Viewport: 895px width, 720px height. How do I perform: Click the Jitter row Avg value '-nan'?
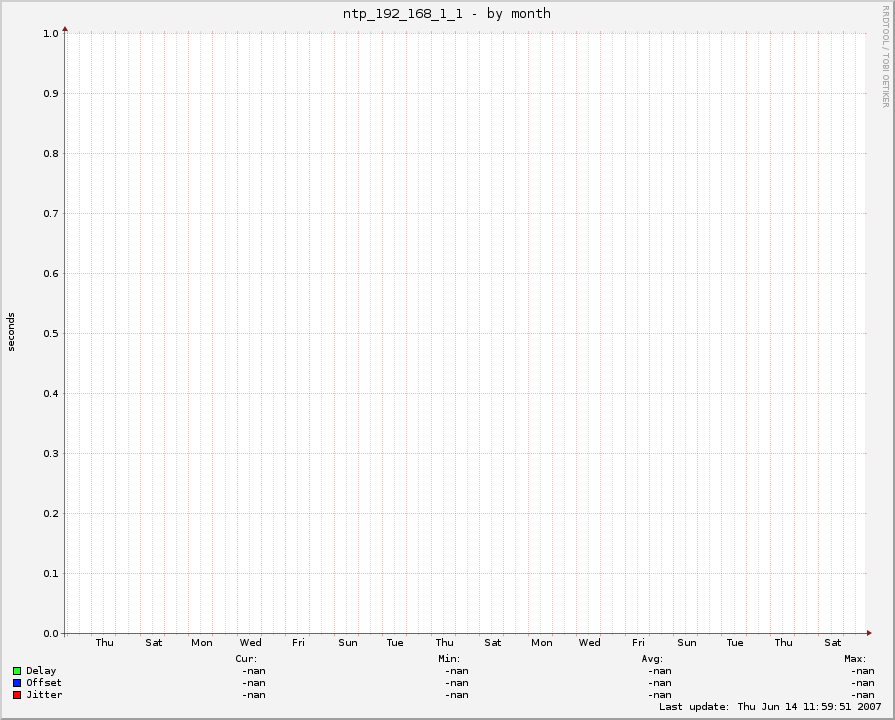(660, 695)
